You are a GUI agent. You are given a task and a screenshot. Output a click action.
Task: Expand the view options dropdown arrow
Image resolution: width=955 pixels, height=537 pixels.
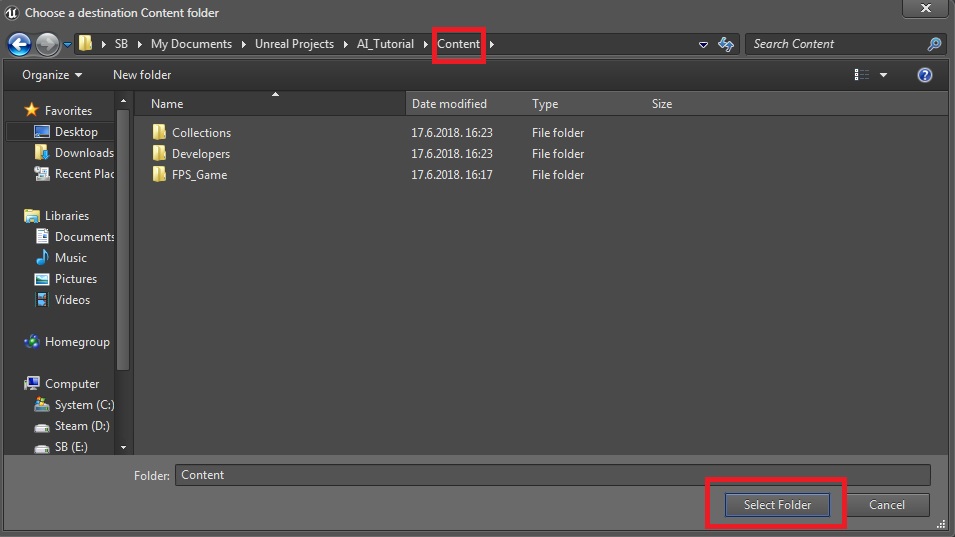click(x=884, y=75)
